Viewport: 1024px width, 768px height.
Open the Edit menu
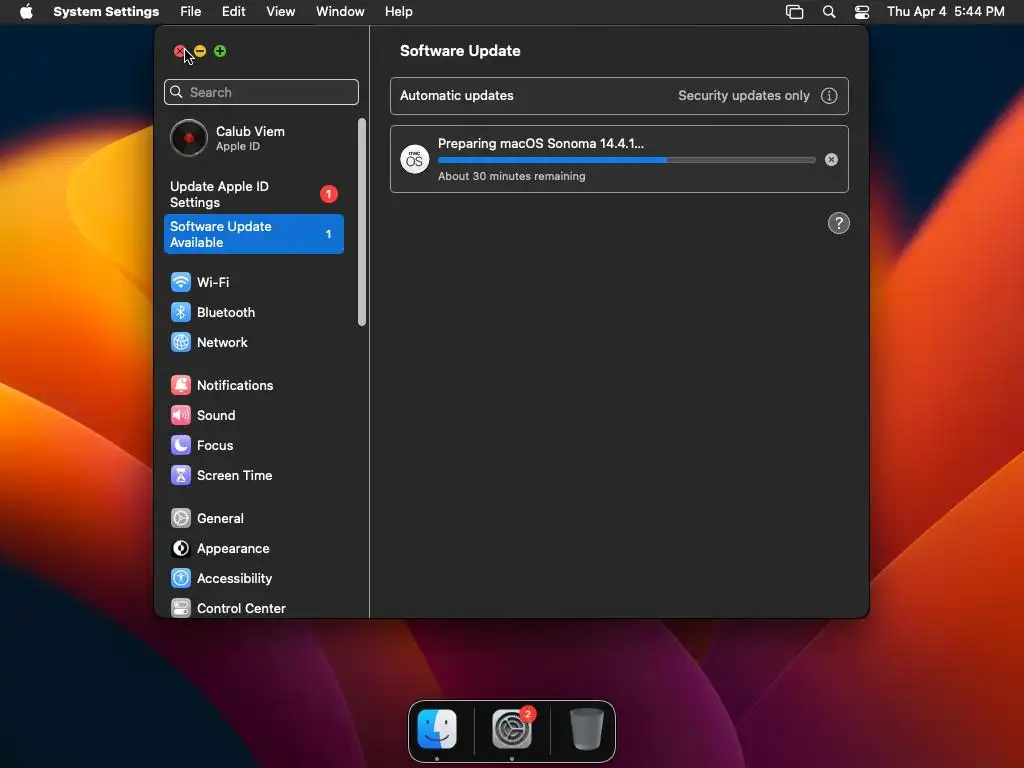[233, 12]
